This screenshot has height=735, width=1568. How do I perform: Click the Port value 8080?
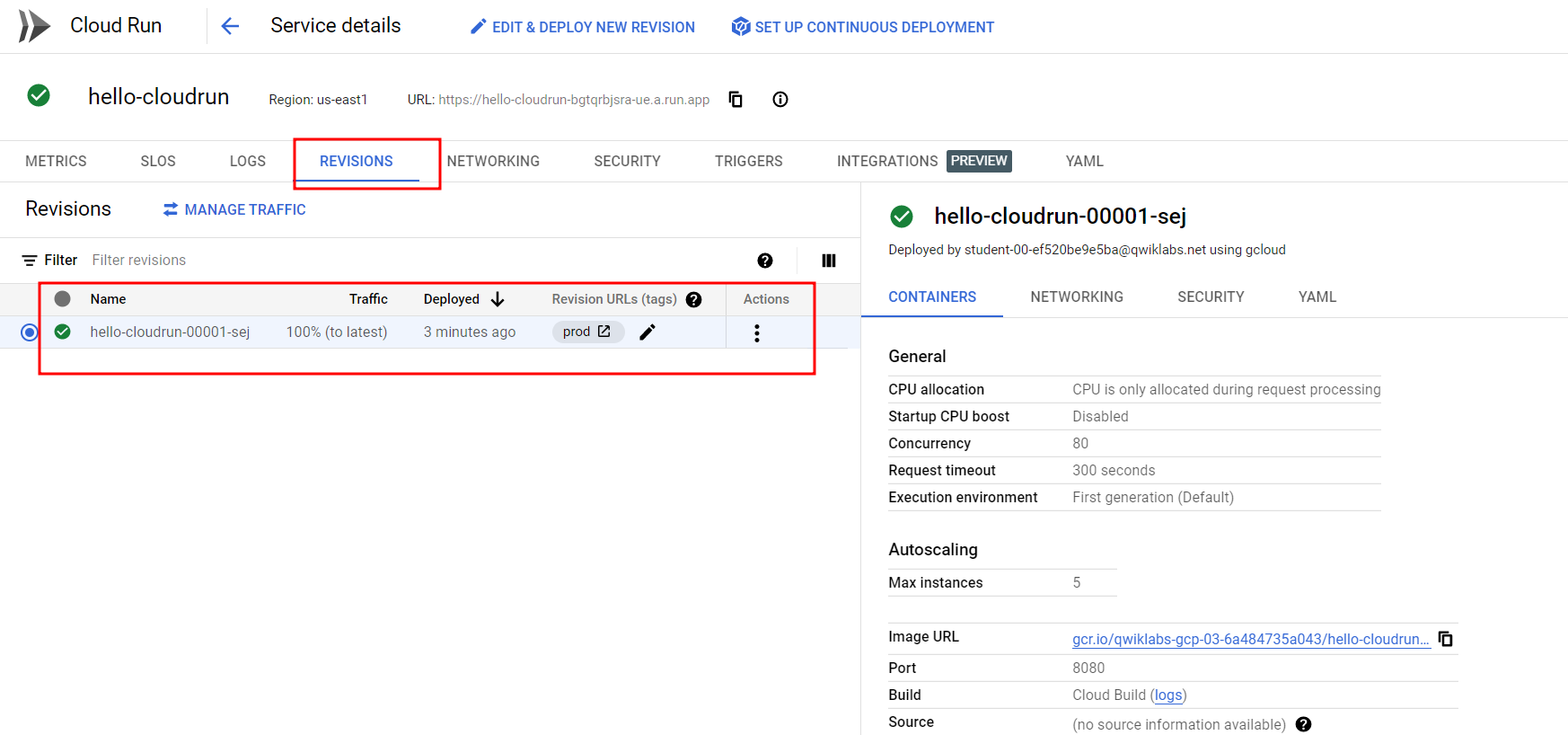[1088, 668]
